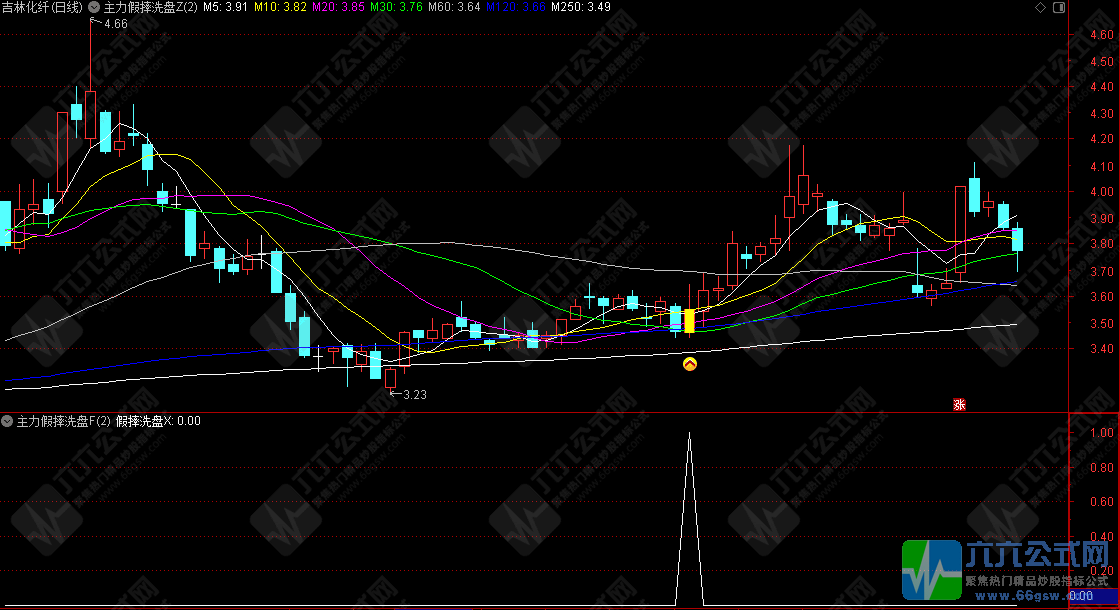Click the diamond icon at top right

click(x=1040, y=8)
